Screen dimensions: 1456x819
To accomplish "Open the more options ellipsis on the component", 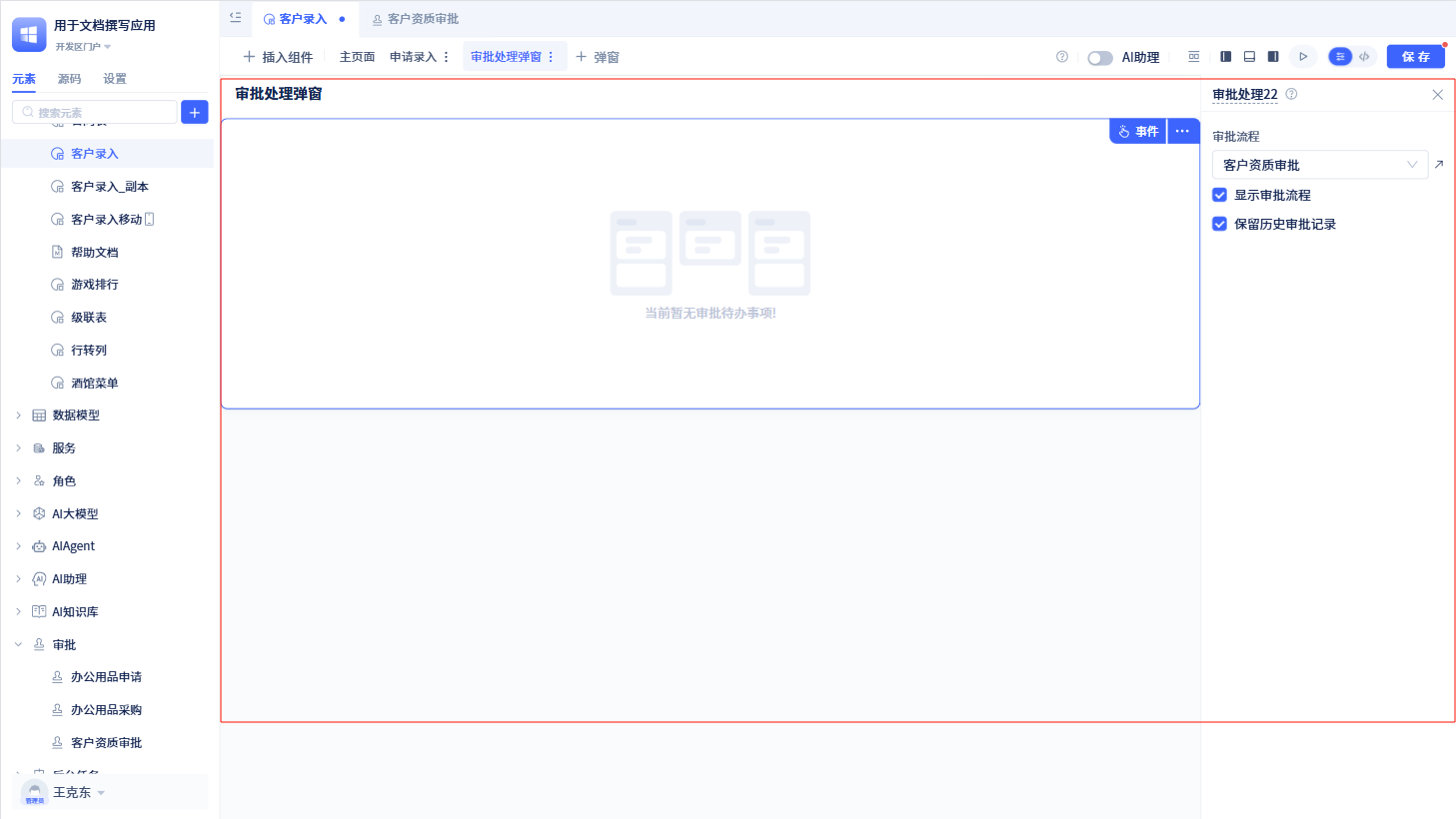I will tap(1182, 131).
